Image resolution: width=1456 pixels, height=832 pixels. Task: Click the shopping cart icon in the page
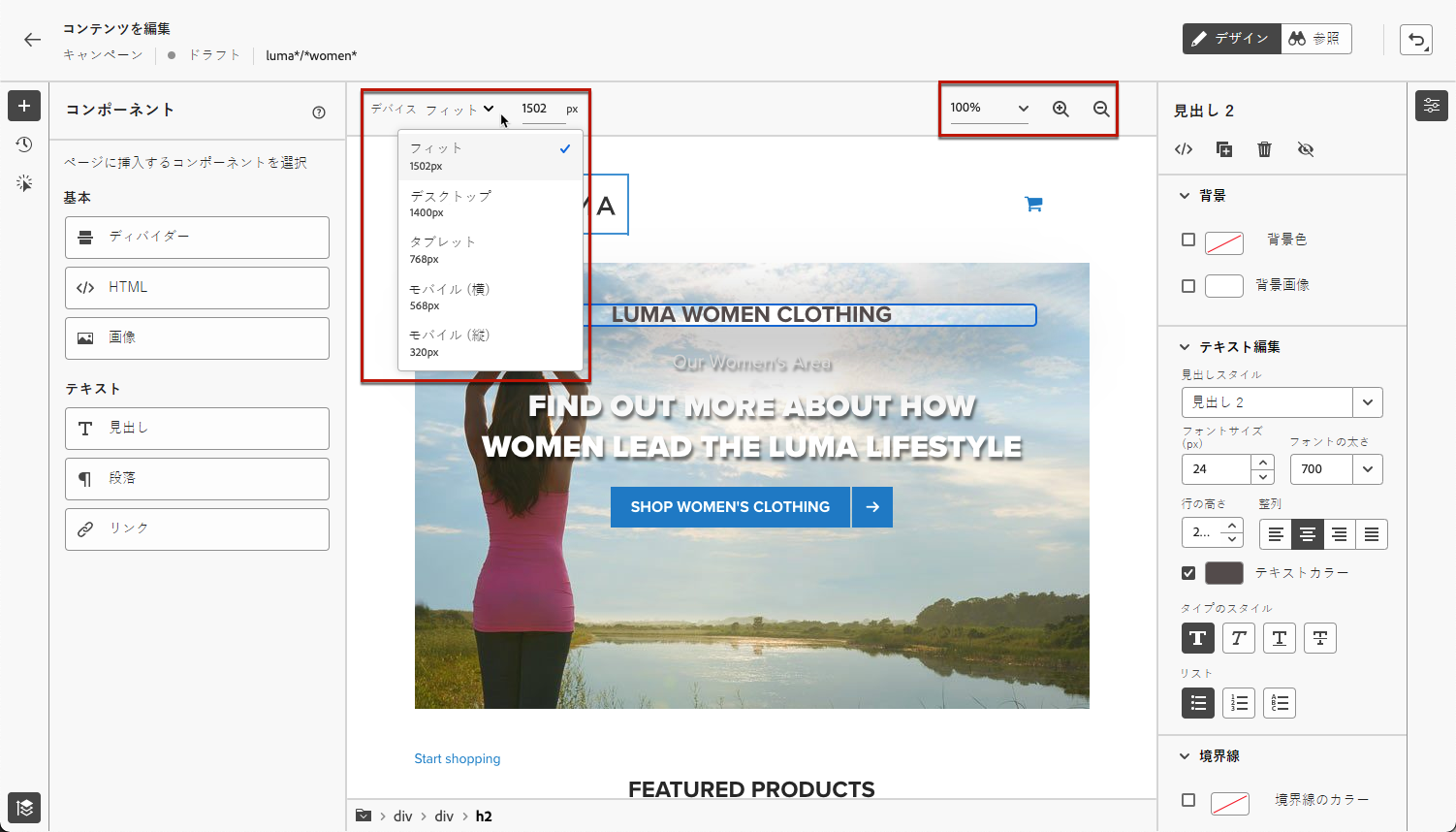(1033, 204)
